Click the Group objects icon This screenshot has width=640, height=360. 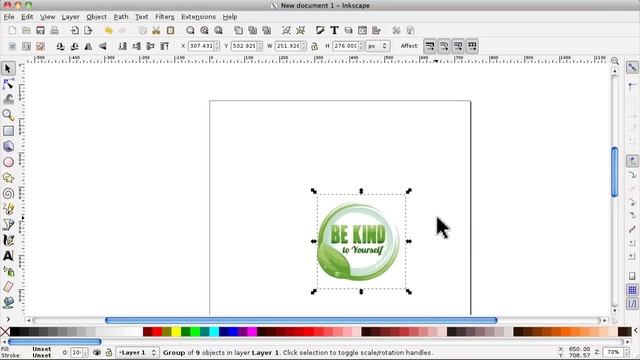coord(287,31)
